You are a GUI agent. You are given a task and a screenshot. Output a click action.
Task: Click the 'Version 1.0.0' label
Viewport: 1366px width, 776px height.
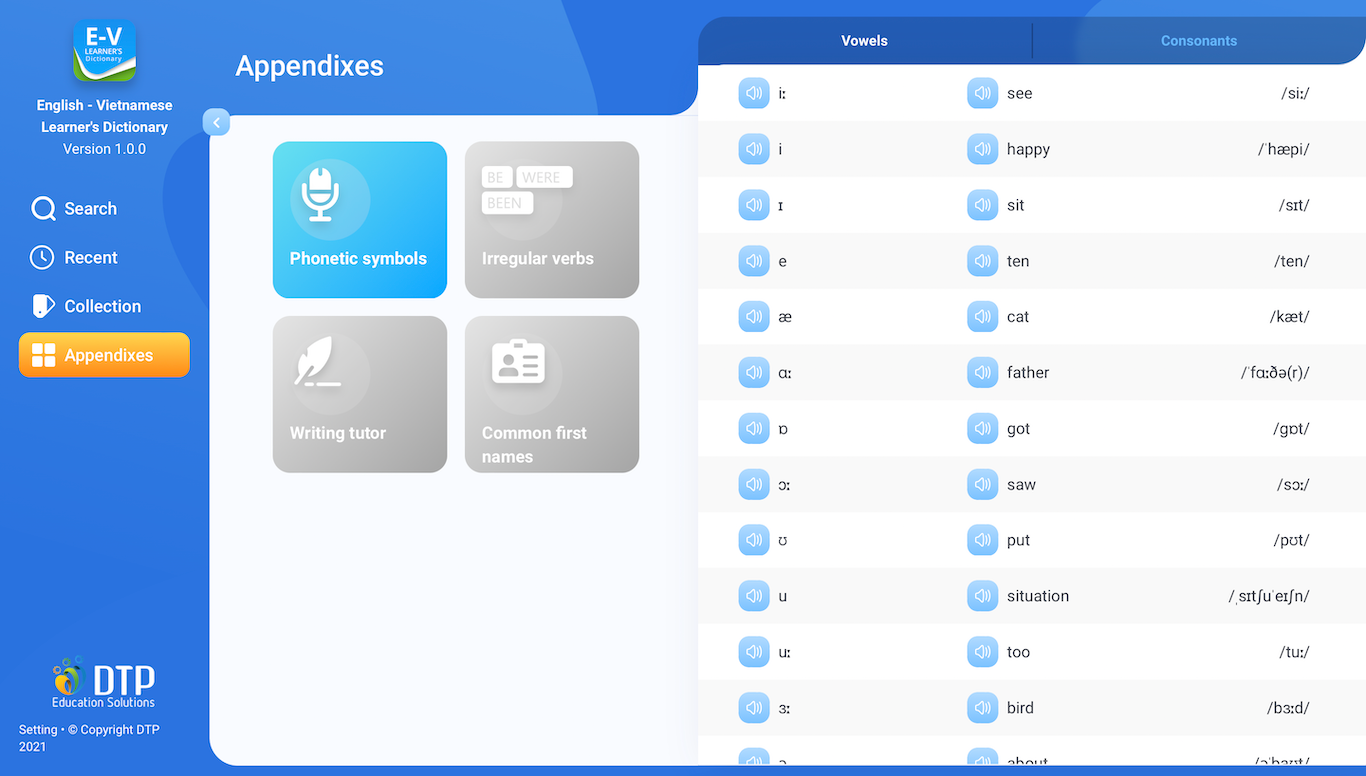click(104, 149)
